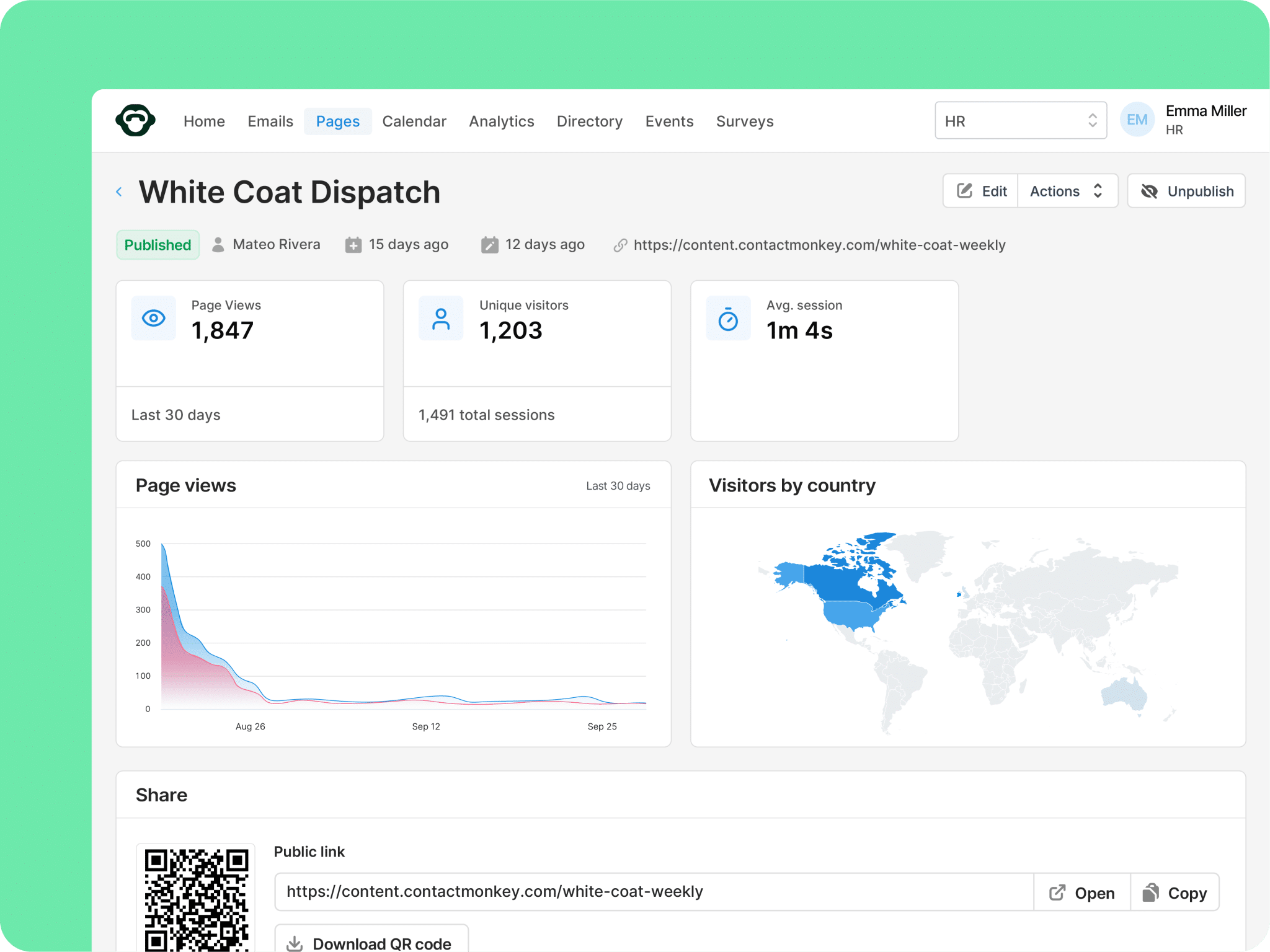Click the Unique visitors person icon
Screen dimensions: 1270x952
[x=441, y=319]
